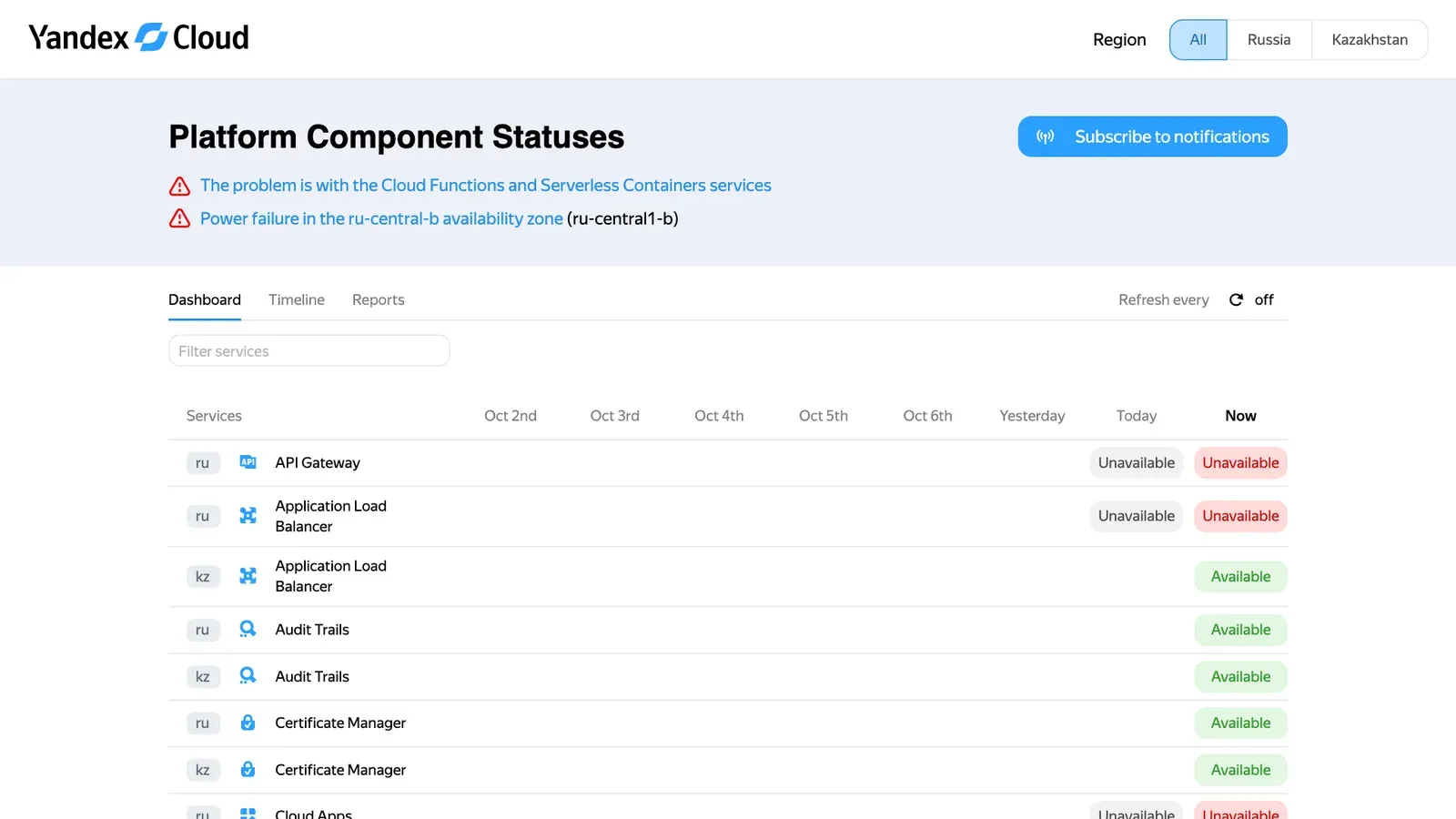Open the Power failure ru-central-b link
The height and width of the screenshot is (819, 1456).
[381, 218]
